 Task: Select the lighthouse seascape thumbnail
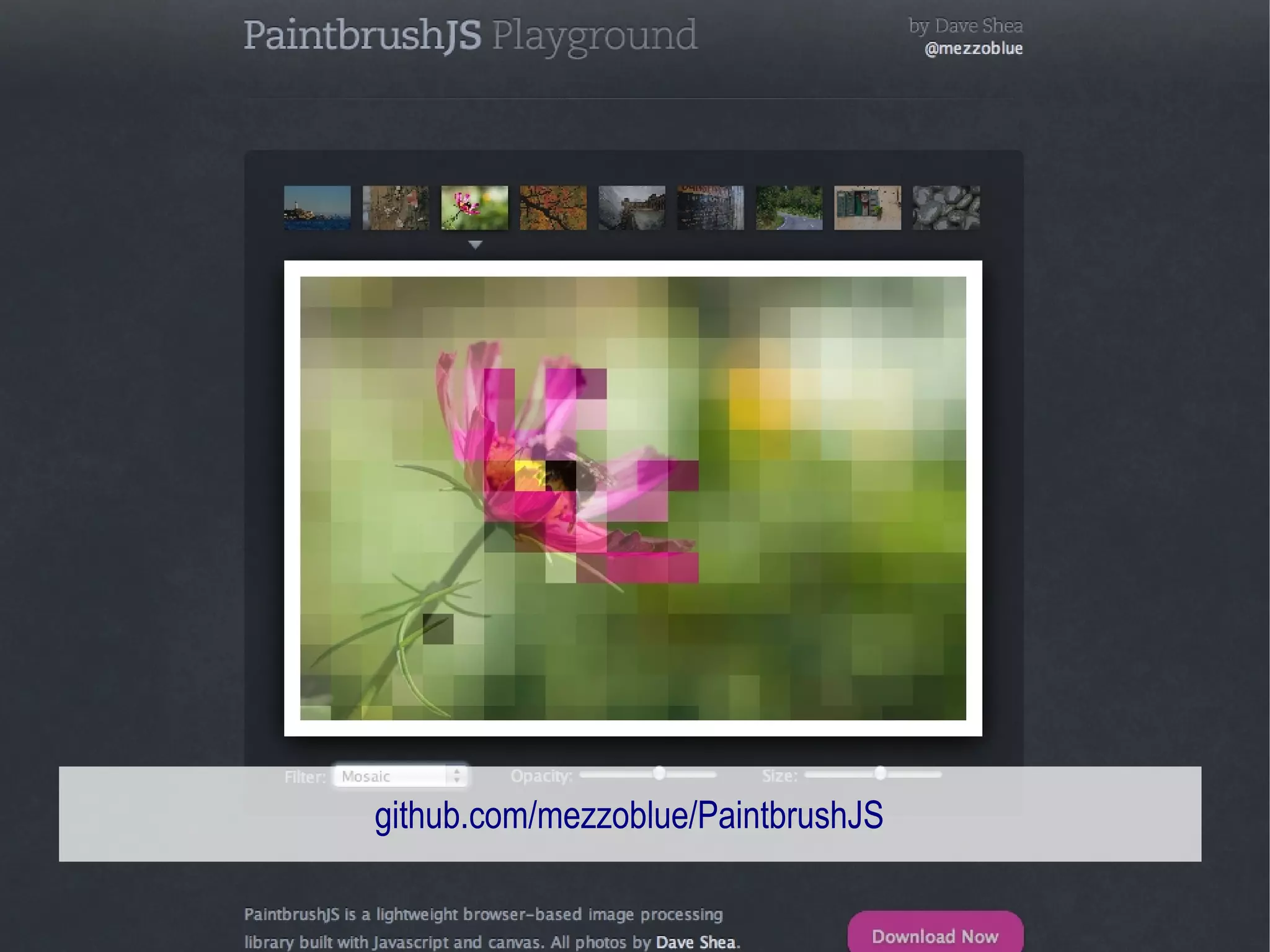(317, 208)
